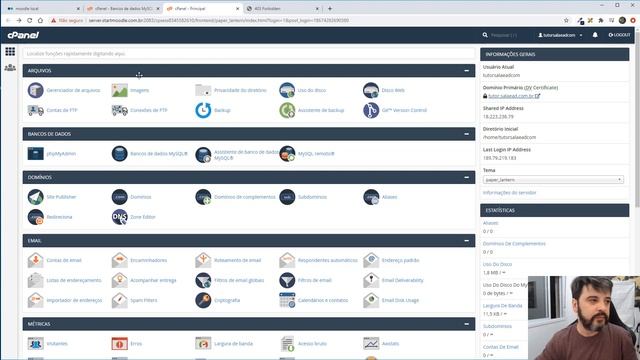Open the Subdomínios icon
This screenshot has height=360, width=640.
click(x=287, y=197)
